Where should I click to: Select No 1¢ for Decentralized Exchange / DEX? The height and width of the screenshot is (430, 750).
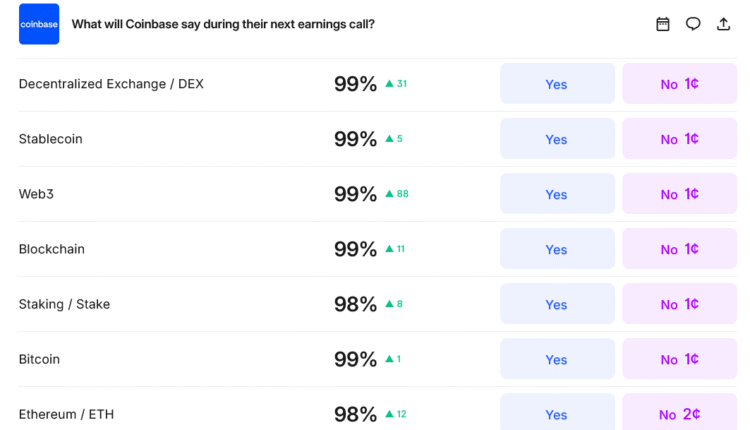pyautogui.click(x=679, y=84)
